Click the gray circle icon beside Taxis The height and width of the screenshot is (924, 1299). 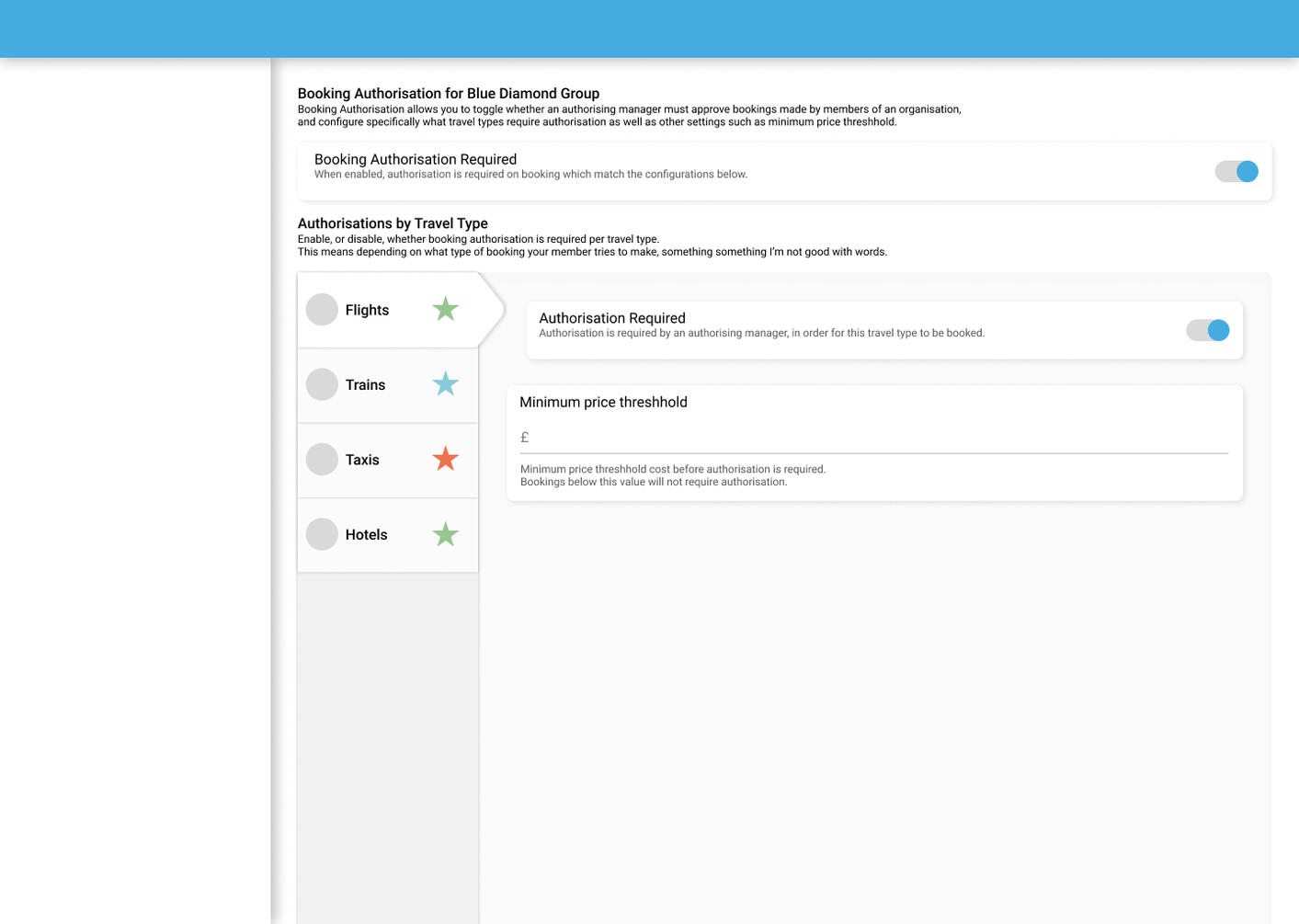pos(322,459)
